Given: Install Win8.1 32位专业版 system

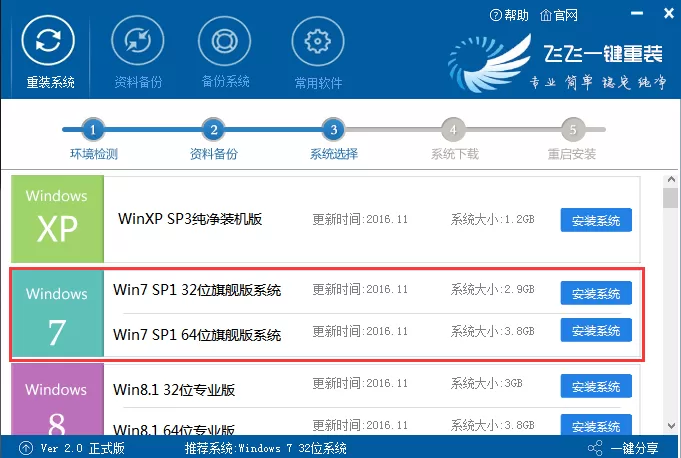Looking at the screenshot, I should point(596,386).
